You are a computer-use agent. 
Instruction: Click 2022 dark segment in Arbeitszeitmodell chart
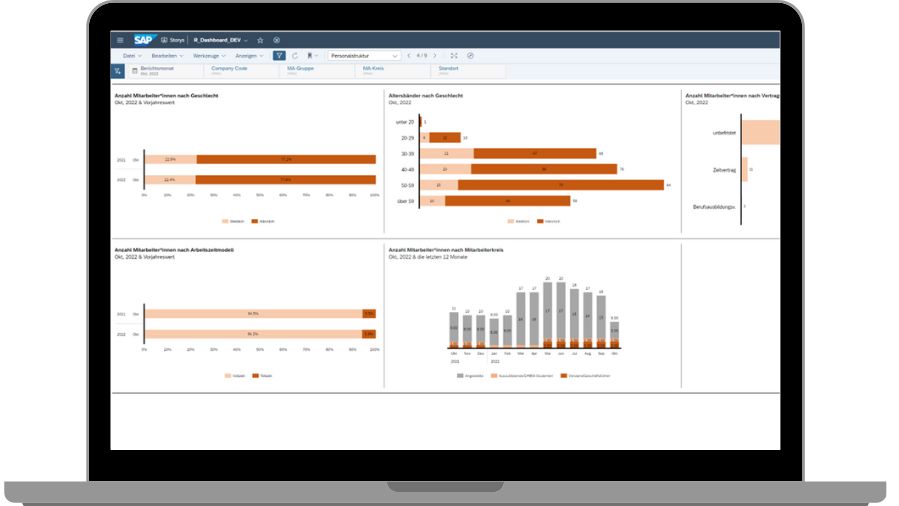click(369, 334)
